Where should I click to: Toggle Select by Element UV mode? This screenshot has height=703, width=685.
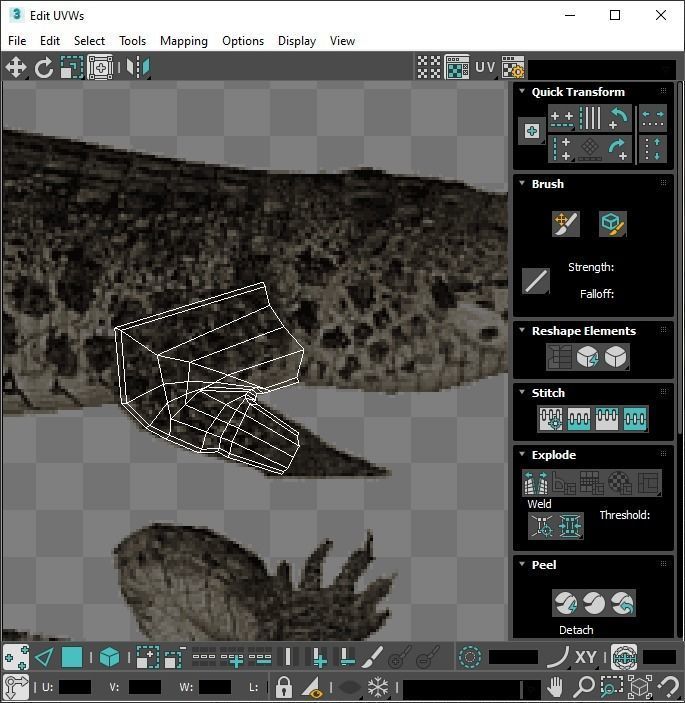[x=109, y=658]
